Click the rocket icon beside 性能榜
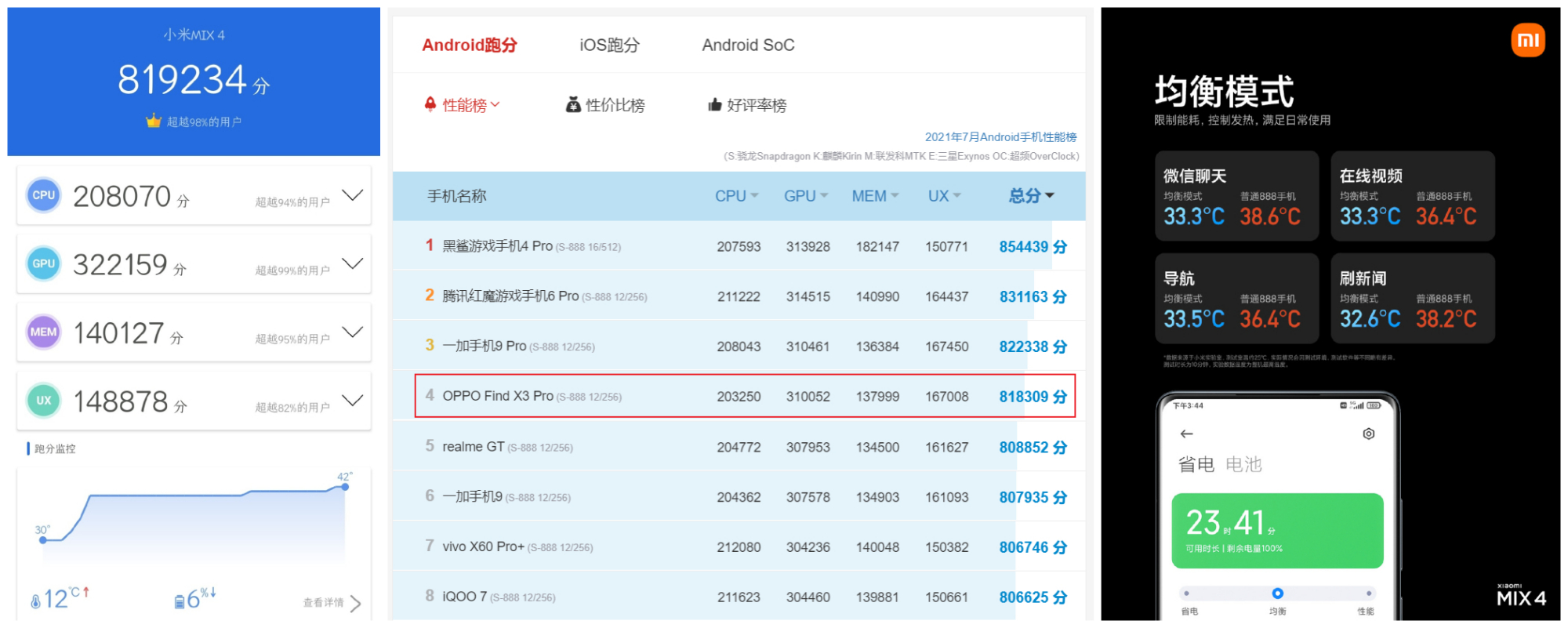 430,104
